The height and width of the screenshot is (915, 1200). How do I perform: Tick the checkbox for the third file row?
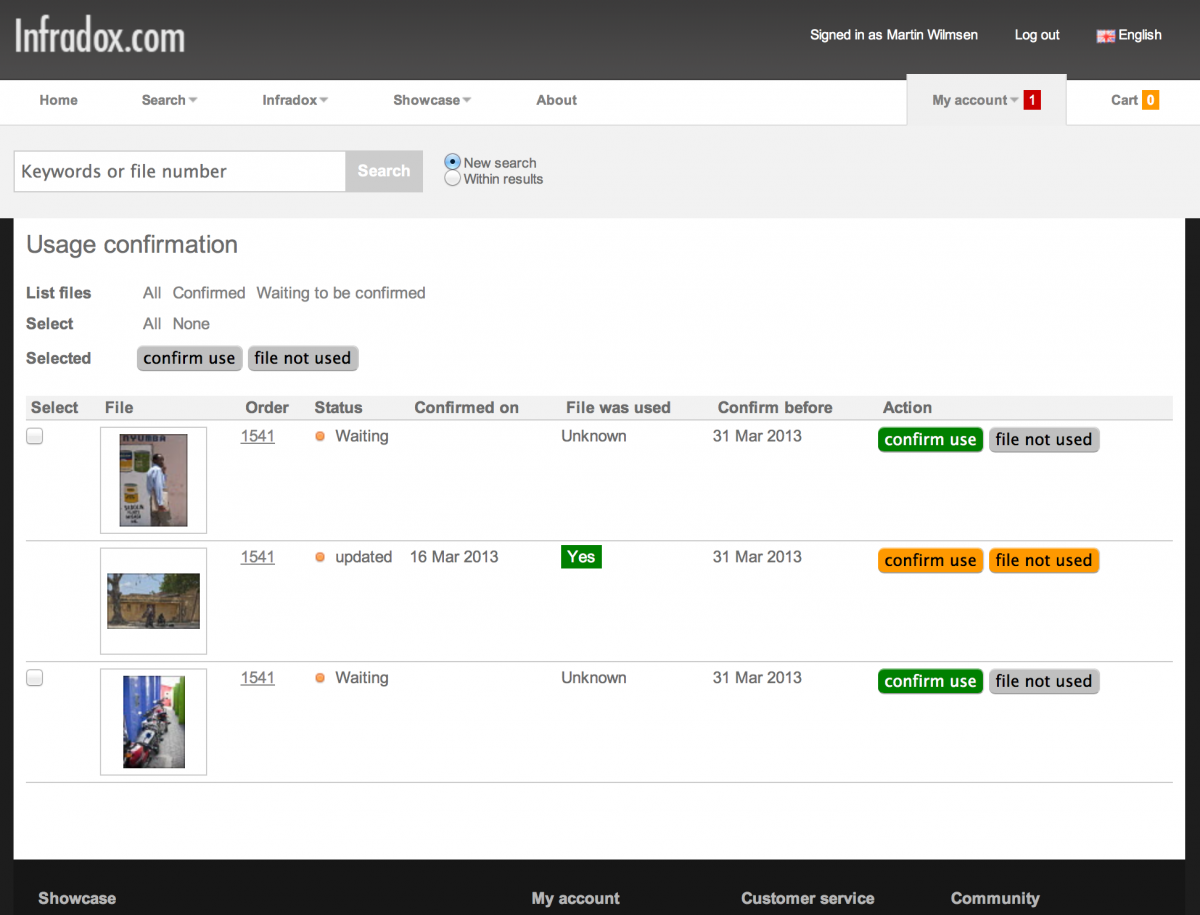[x=35, y=678]
